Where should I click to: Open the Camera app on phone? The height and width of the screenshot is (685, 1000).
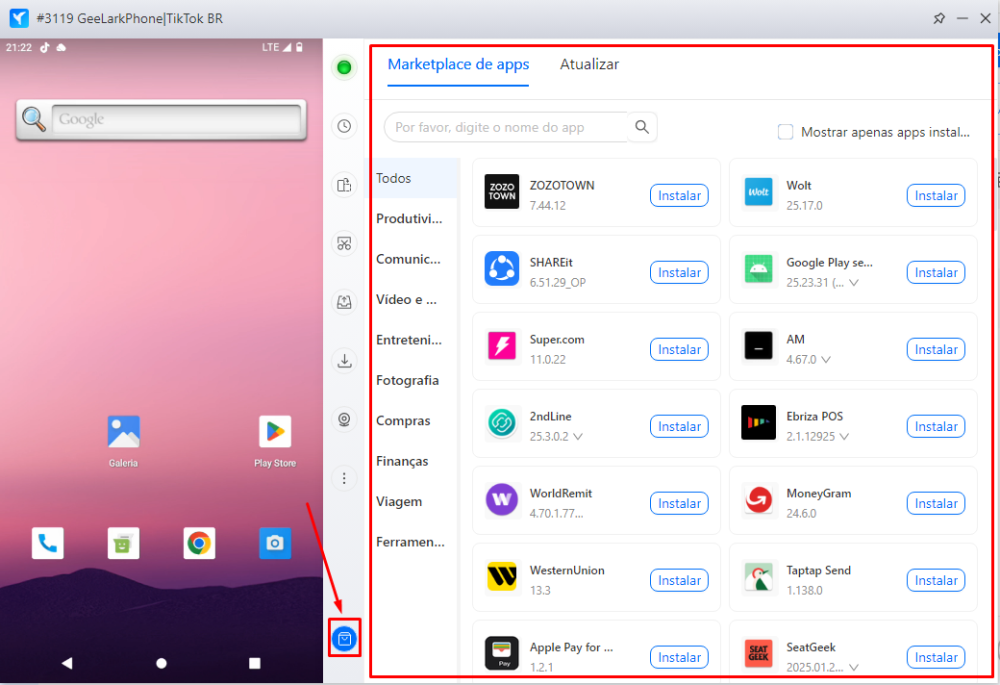275,543
